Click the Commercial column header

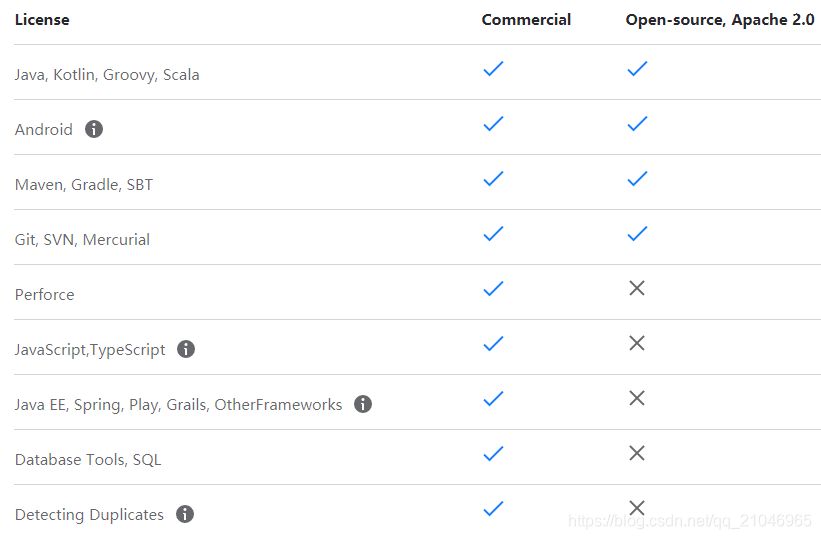coord(526,20)
